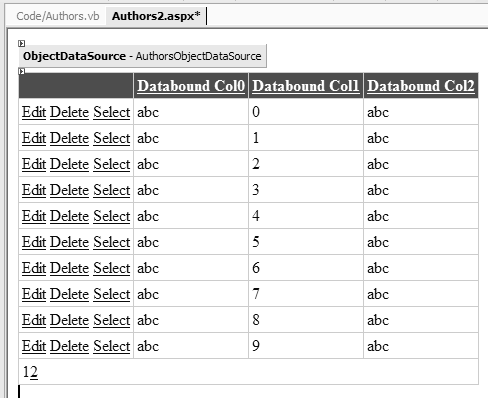Click Delete in the row with value 1

pyautogui.click(x=69, y=138)
